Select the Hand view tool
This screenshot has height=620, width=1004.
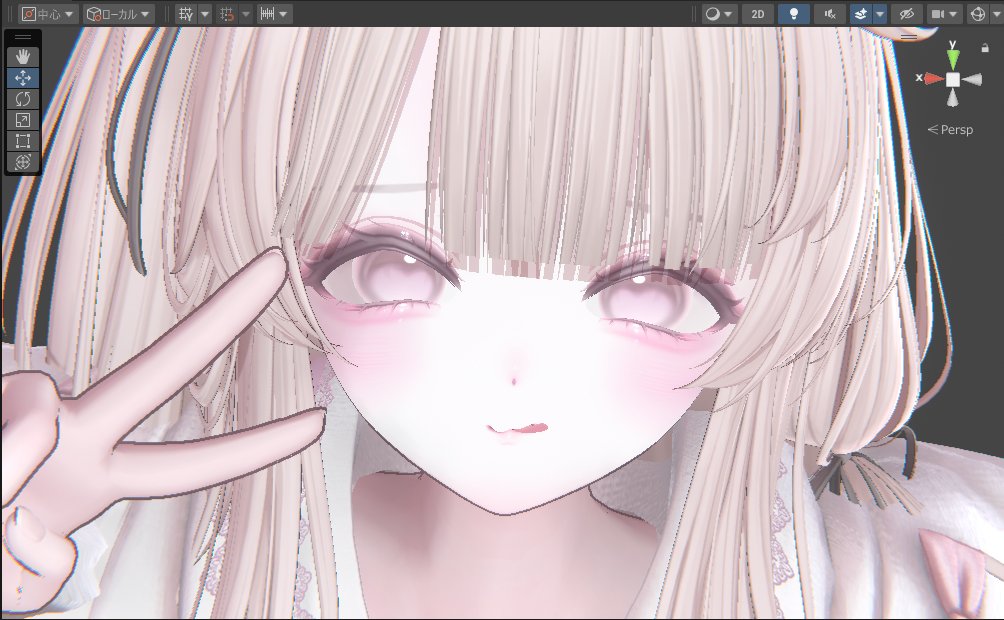(22, 57)
